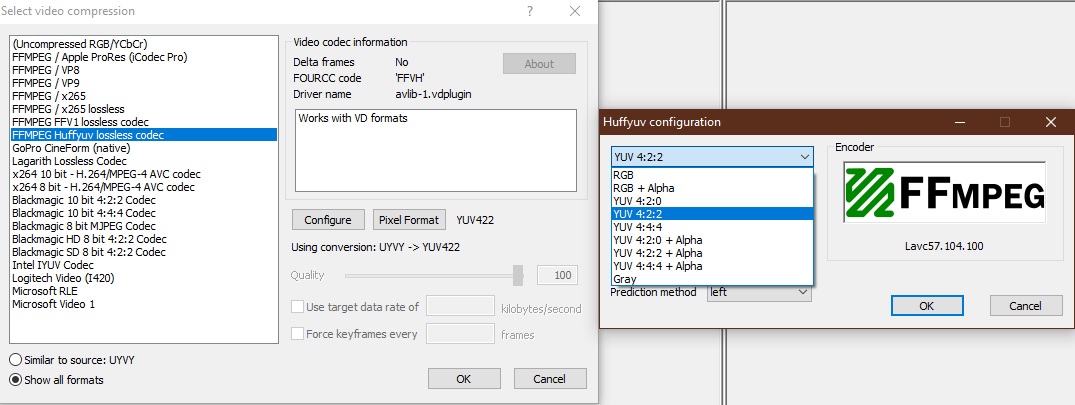
Task: Select 'FFMPEG / x265 lossless' codec
Action: tap(68, 108)
